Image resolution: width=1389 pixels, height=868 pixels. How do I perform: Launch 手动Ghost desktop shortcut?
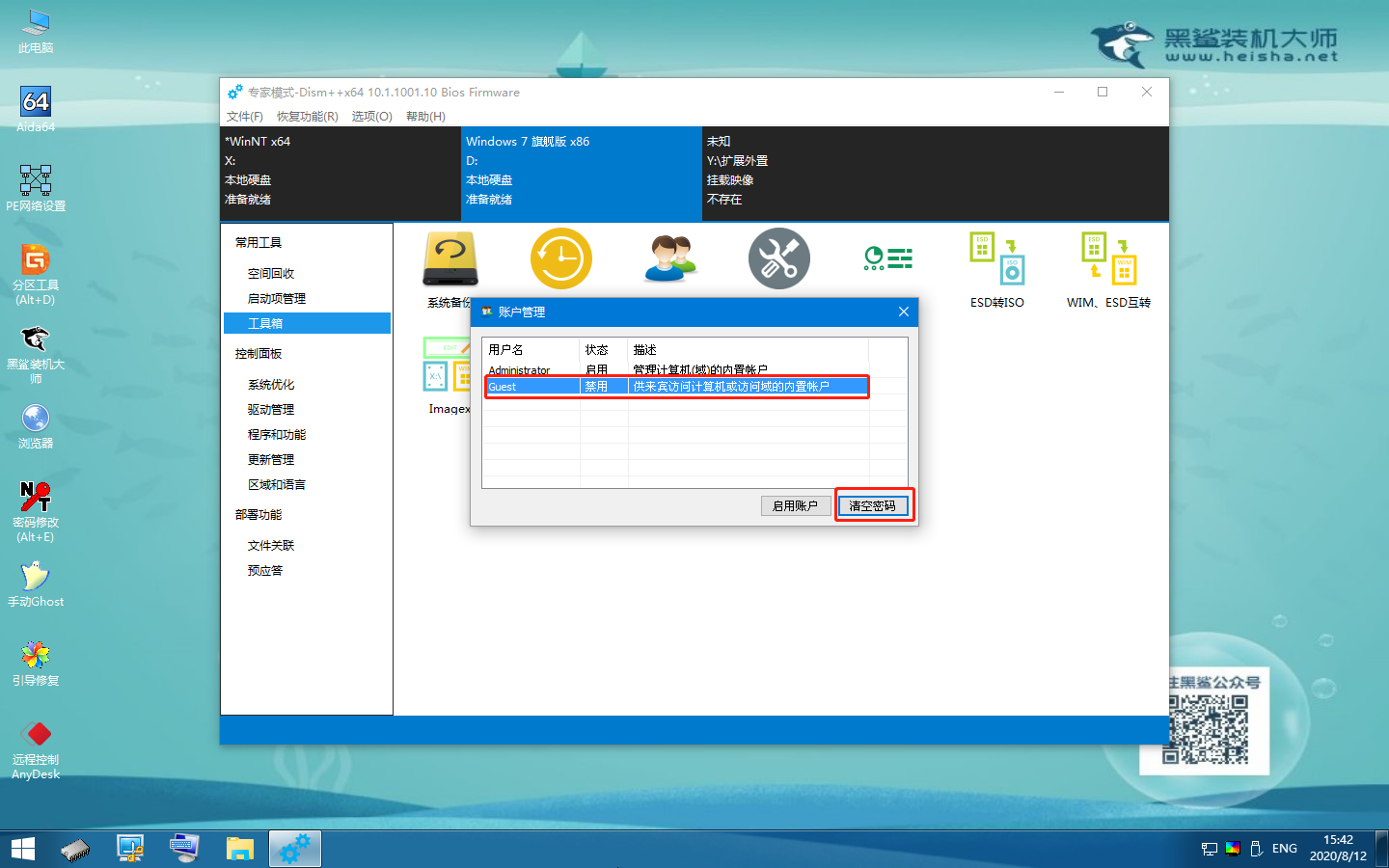(36, 584)
